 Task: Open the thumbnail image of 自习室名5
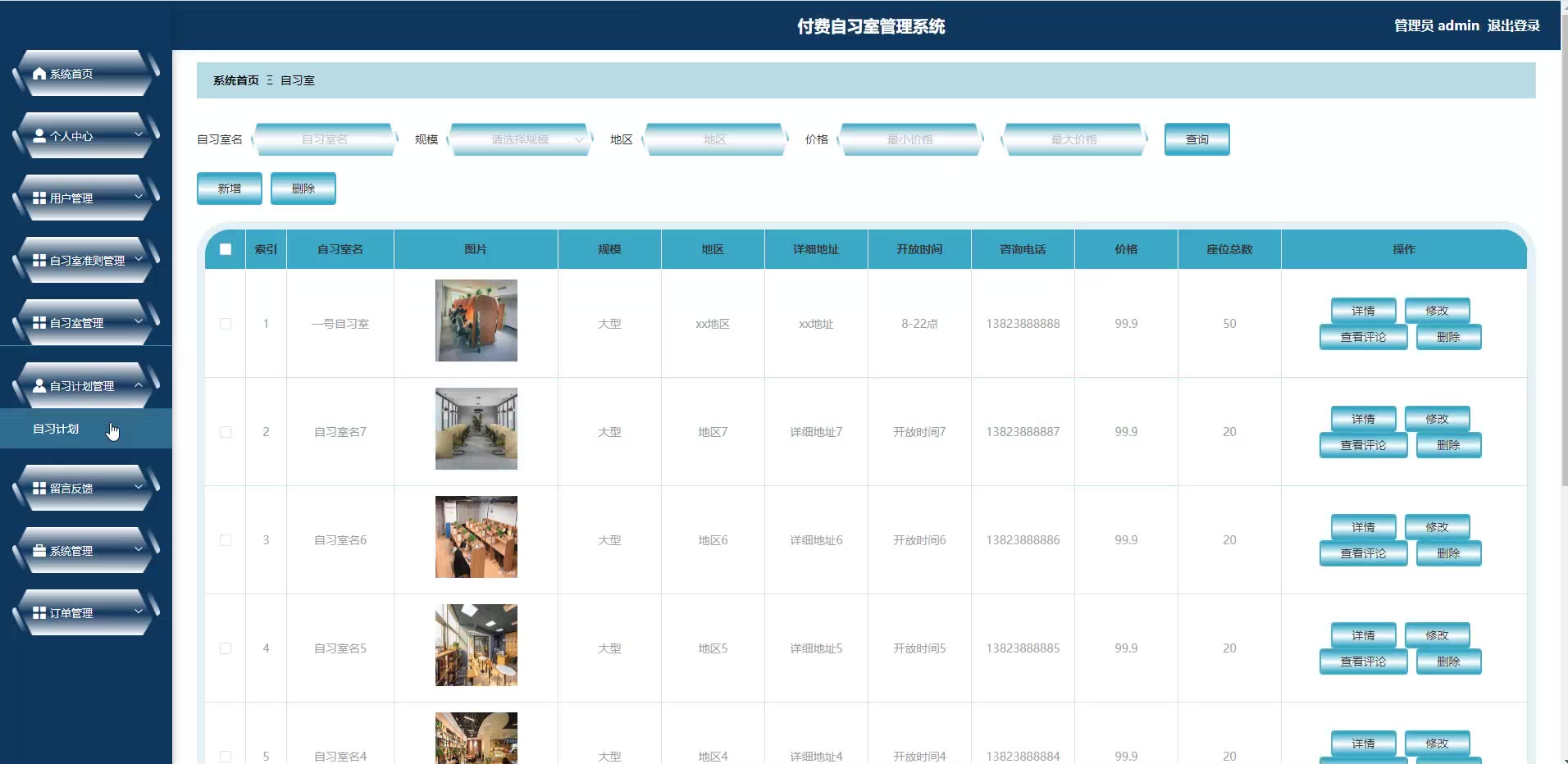click(x=476, y=645)
